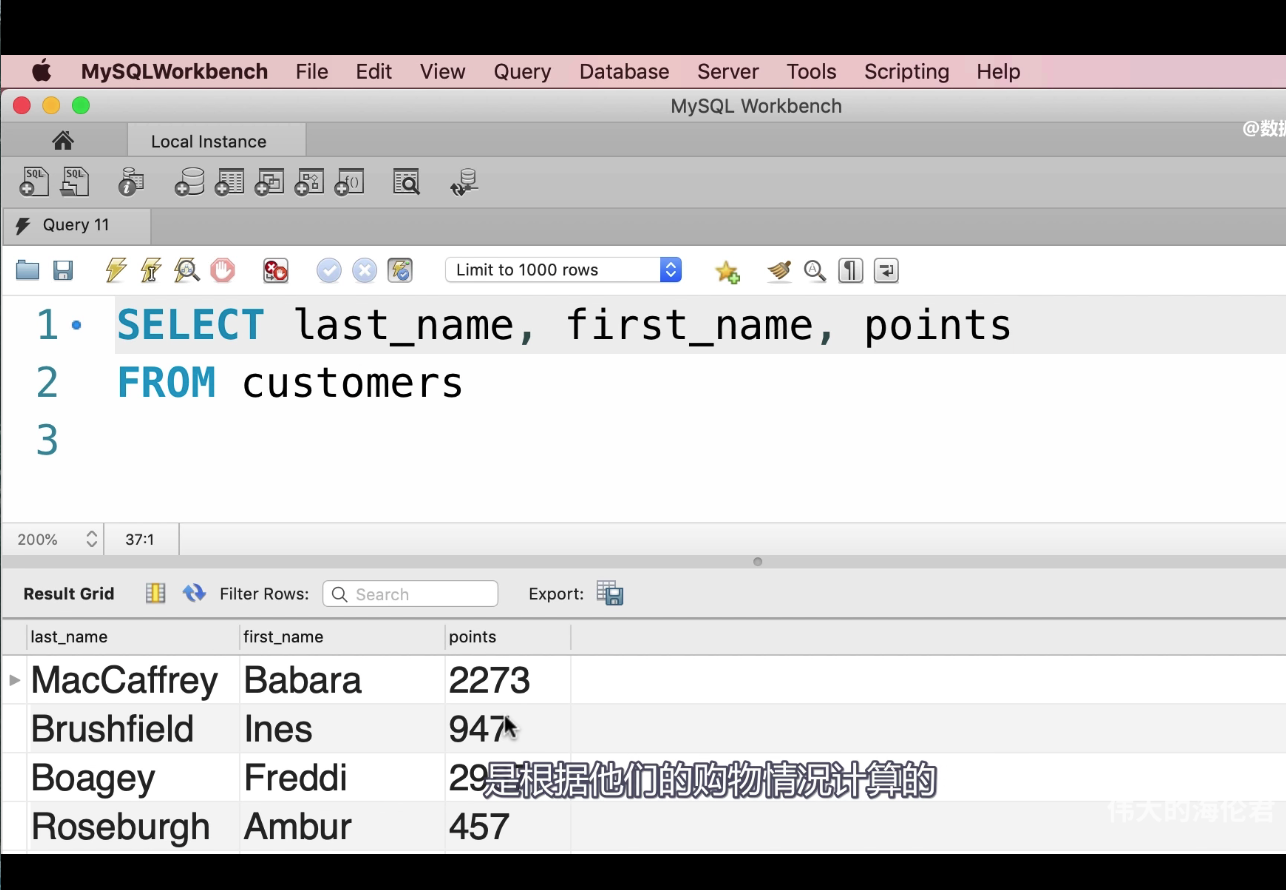Stop query execution red hand icon
Viewport: 1286px width, 890px height.
coord(222,270)
